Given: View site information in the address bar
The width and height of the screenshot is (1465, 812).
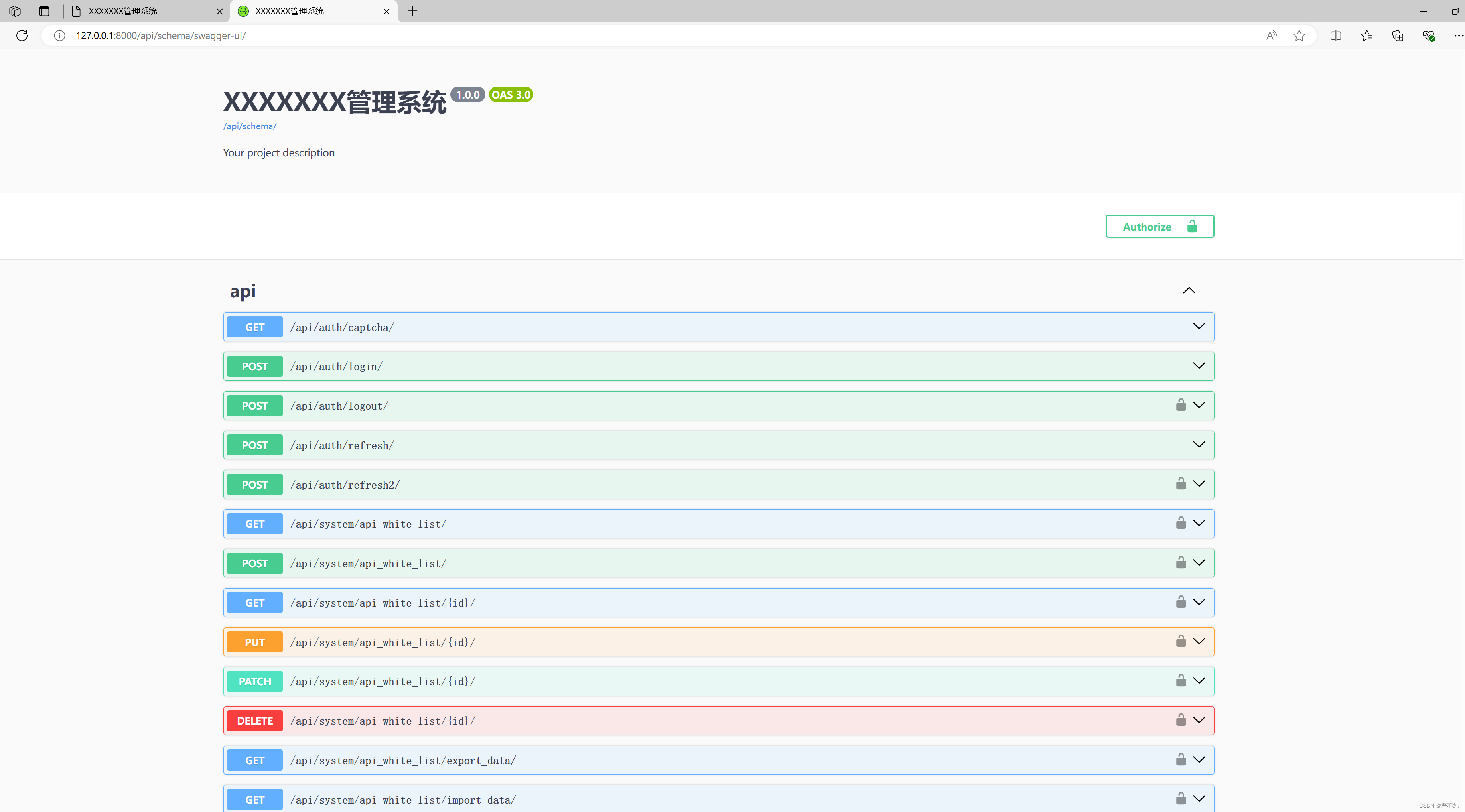Looking at the screenshot, I should (x=59, y=35).
